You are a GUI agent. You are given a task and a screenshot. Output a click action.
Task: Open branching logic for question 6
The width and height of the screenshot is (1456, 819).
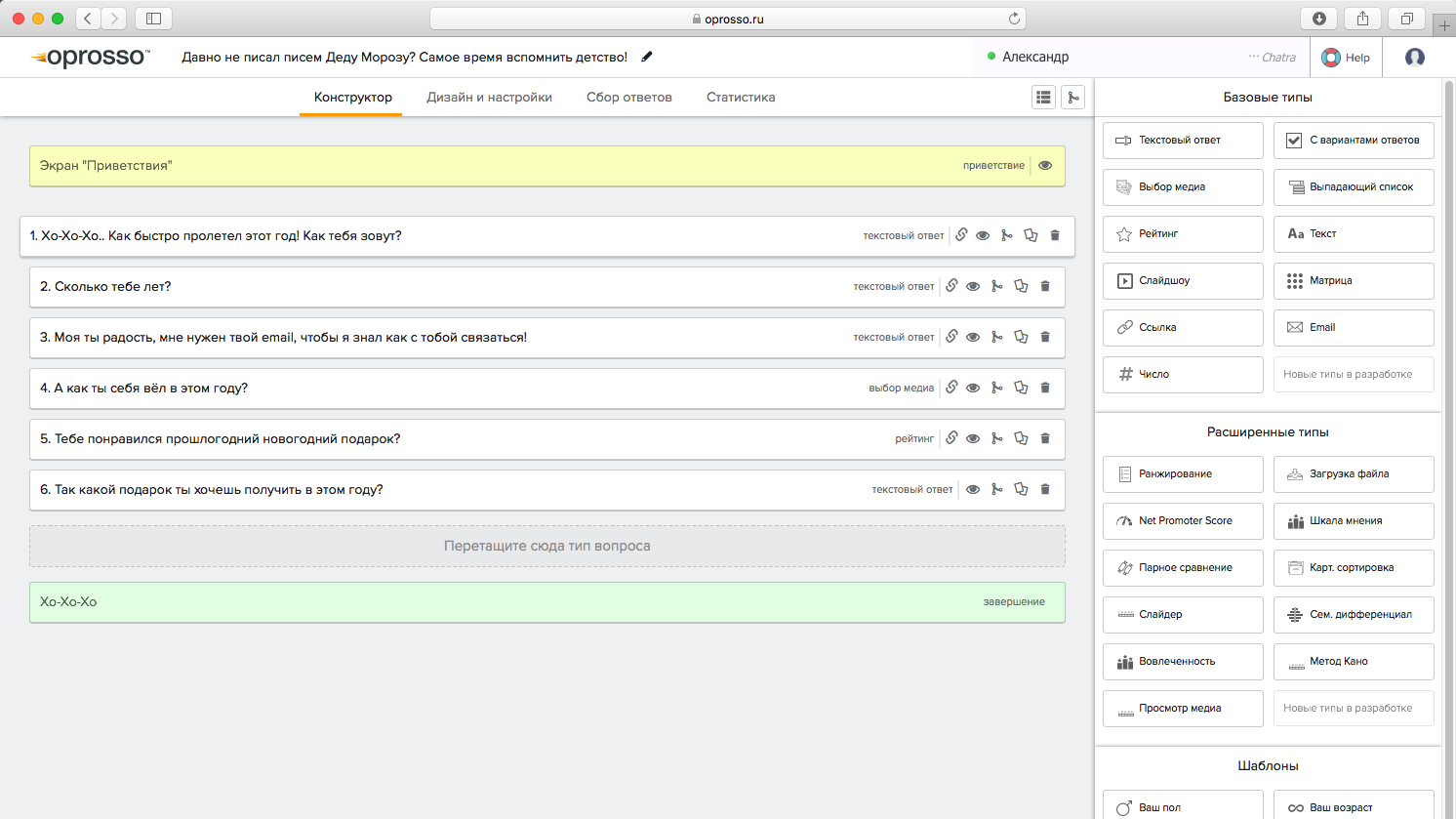[x=996, y=489]
